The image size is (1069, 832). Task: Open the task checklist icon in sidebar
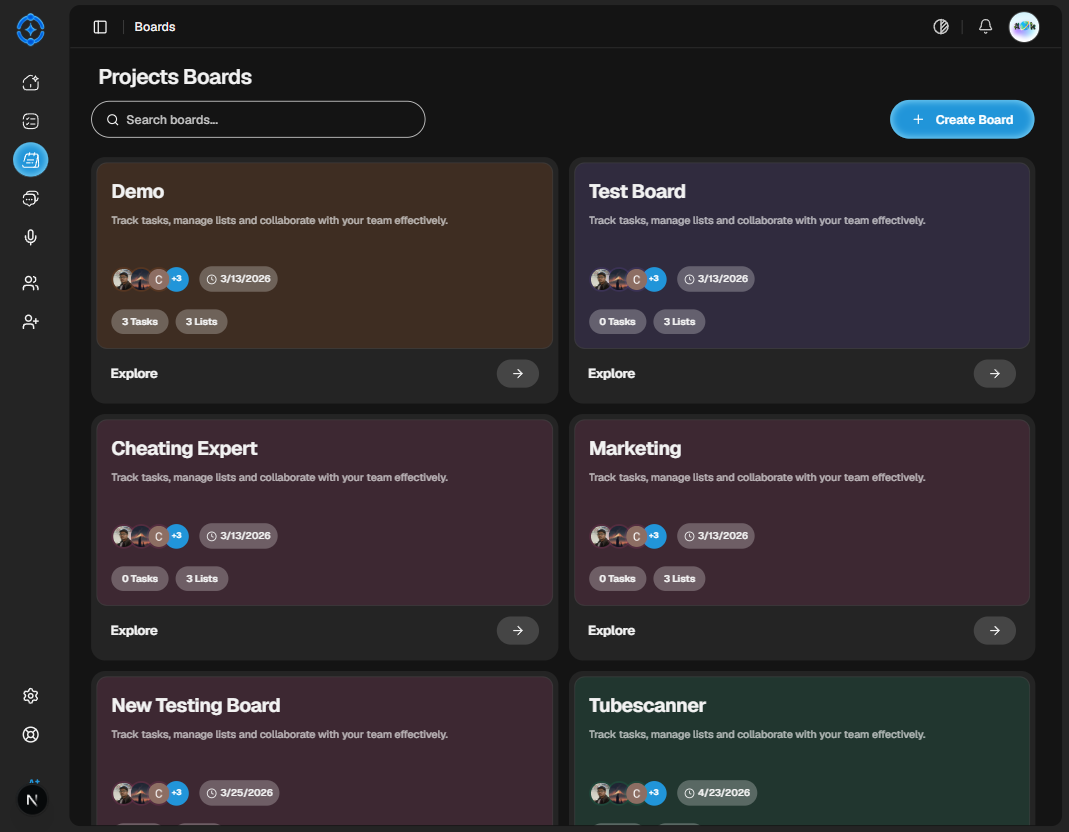tap(31, 121)
